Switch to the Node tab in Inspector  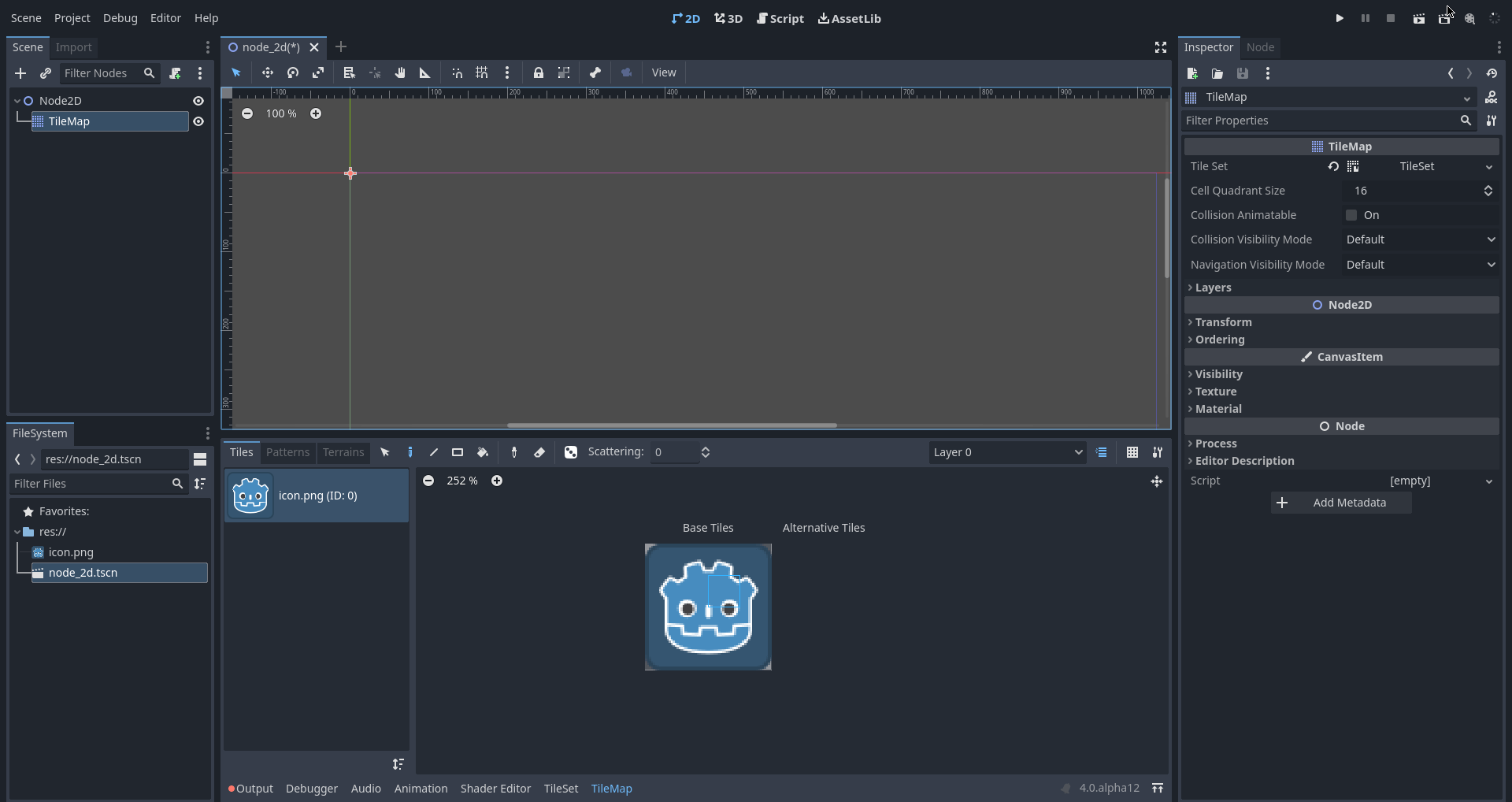(x=1261, y=47)
